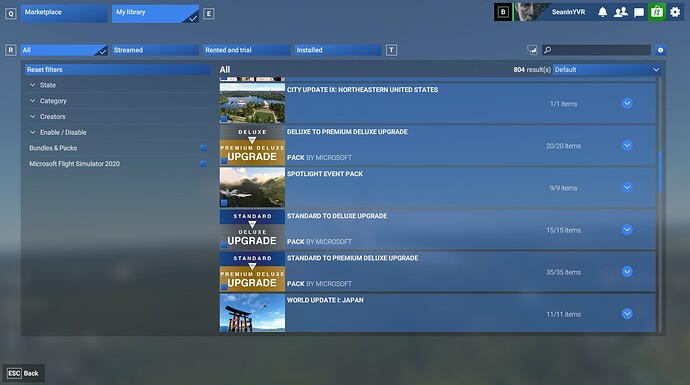Click the magnifier search icon
690x385 pixels.
click(547, 50)
